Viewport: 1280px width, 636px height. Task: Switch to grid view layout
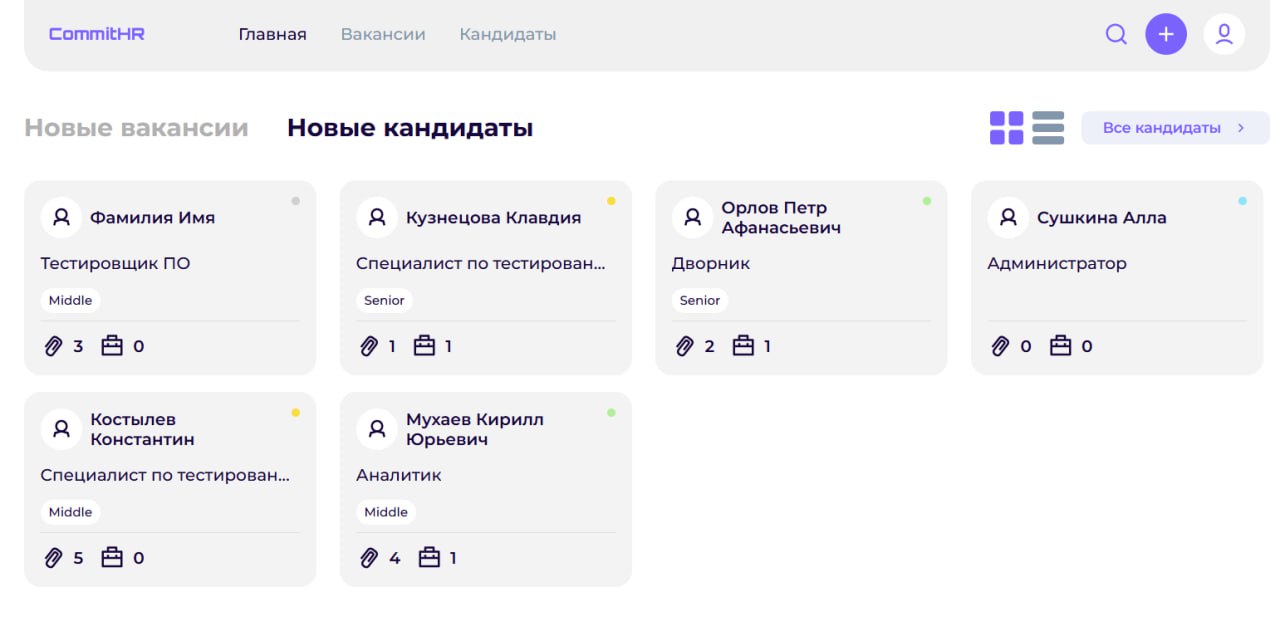click(x=1006, y=128)
